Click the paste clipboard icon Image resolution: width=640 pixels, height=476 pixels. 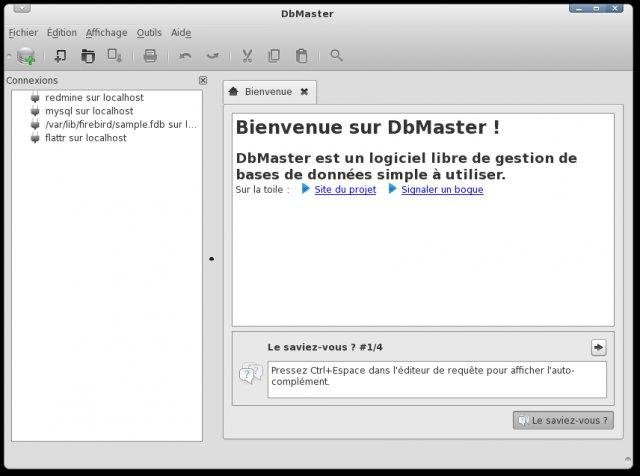302,56
